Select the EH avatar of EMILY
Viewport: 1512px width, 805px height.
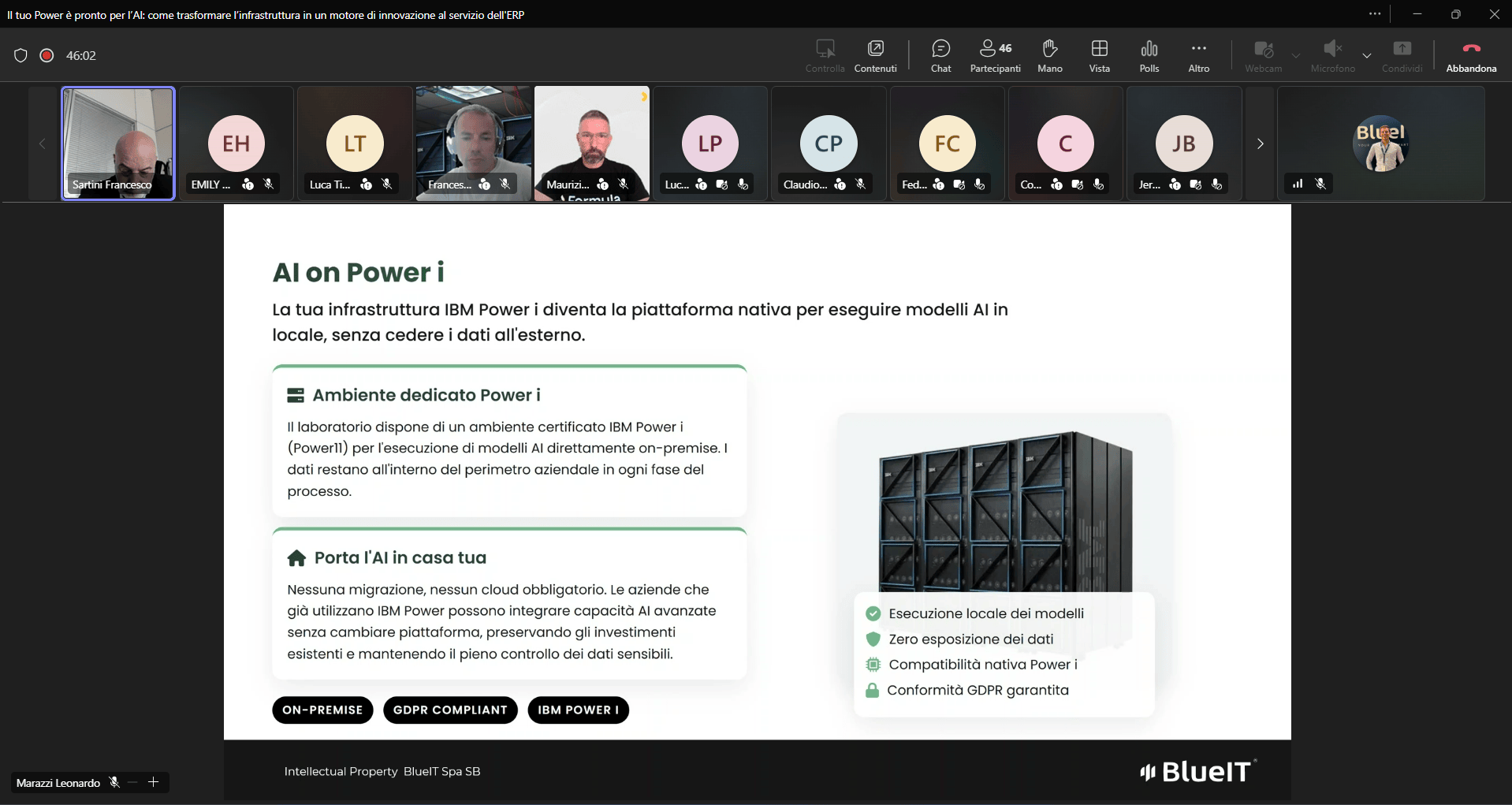pyautogui.click(x=236, y=143)
